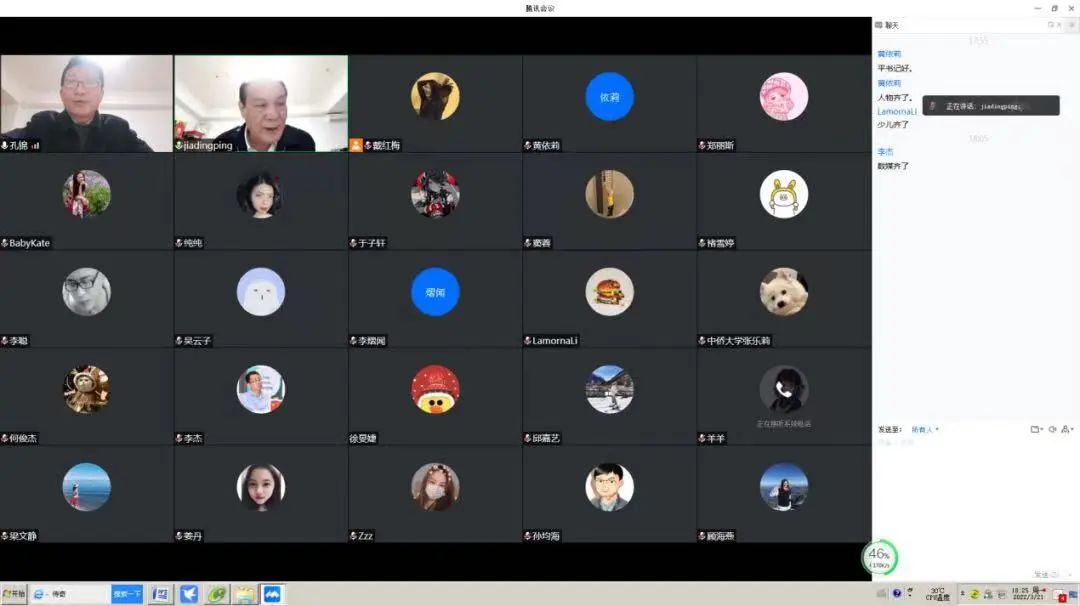The width and height of the screenshot is (1080, 606).
Task: Click LamornaLi's burger avatar
Action: click(610, 292)
